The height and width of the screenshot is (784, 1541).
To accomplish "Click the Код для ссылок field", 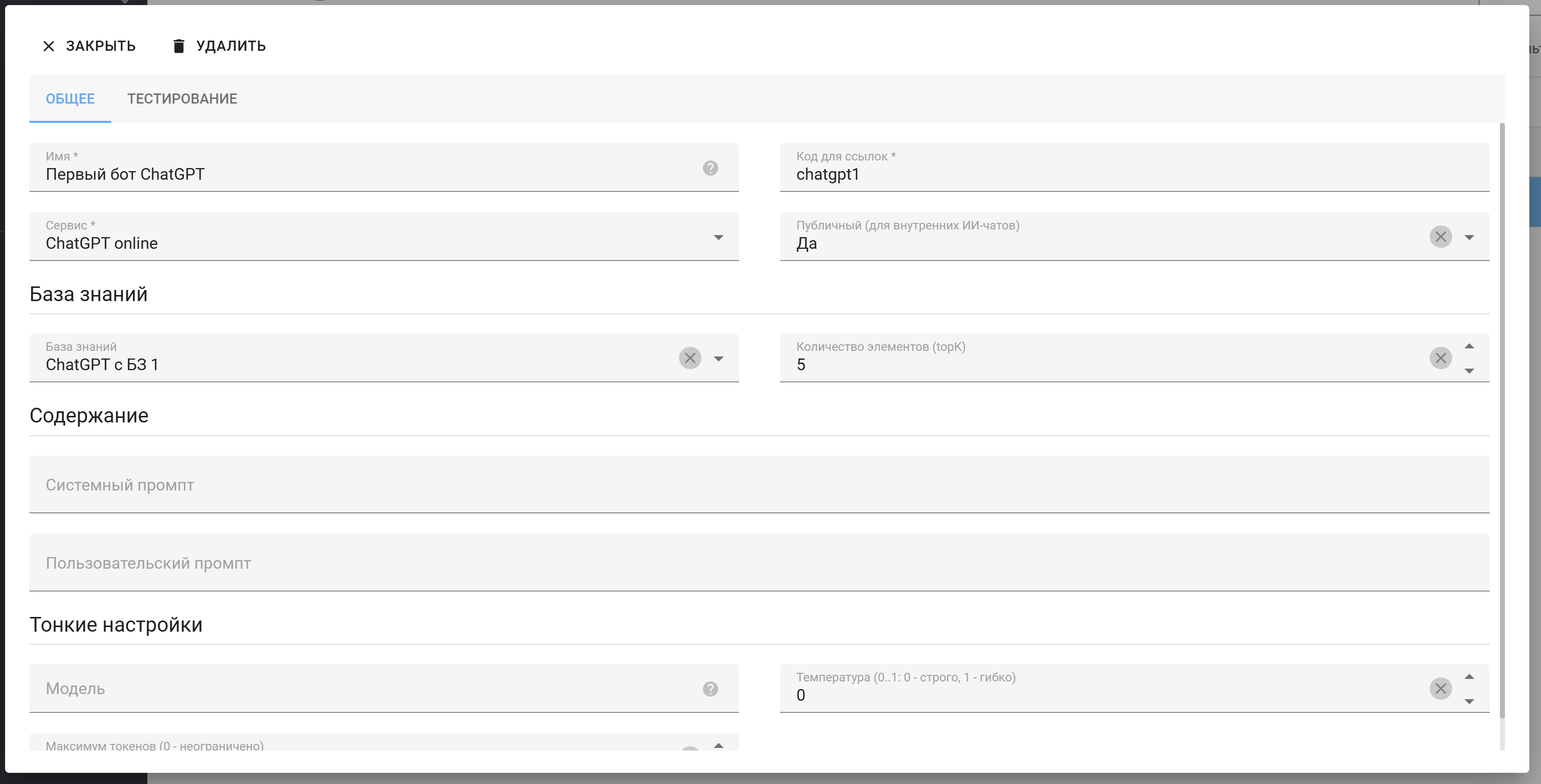I will point(1134,174).
